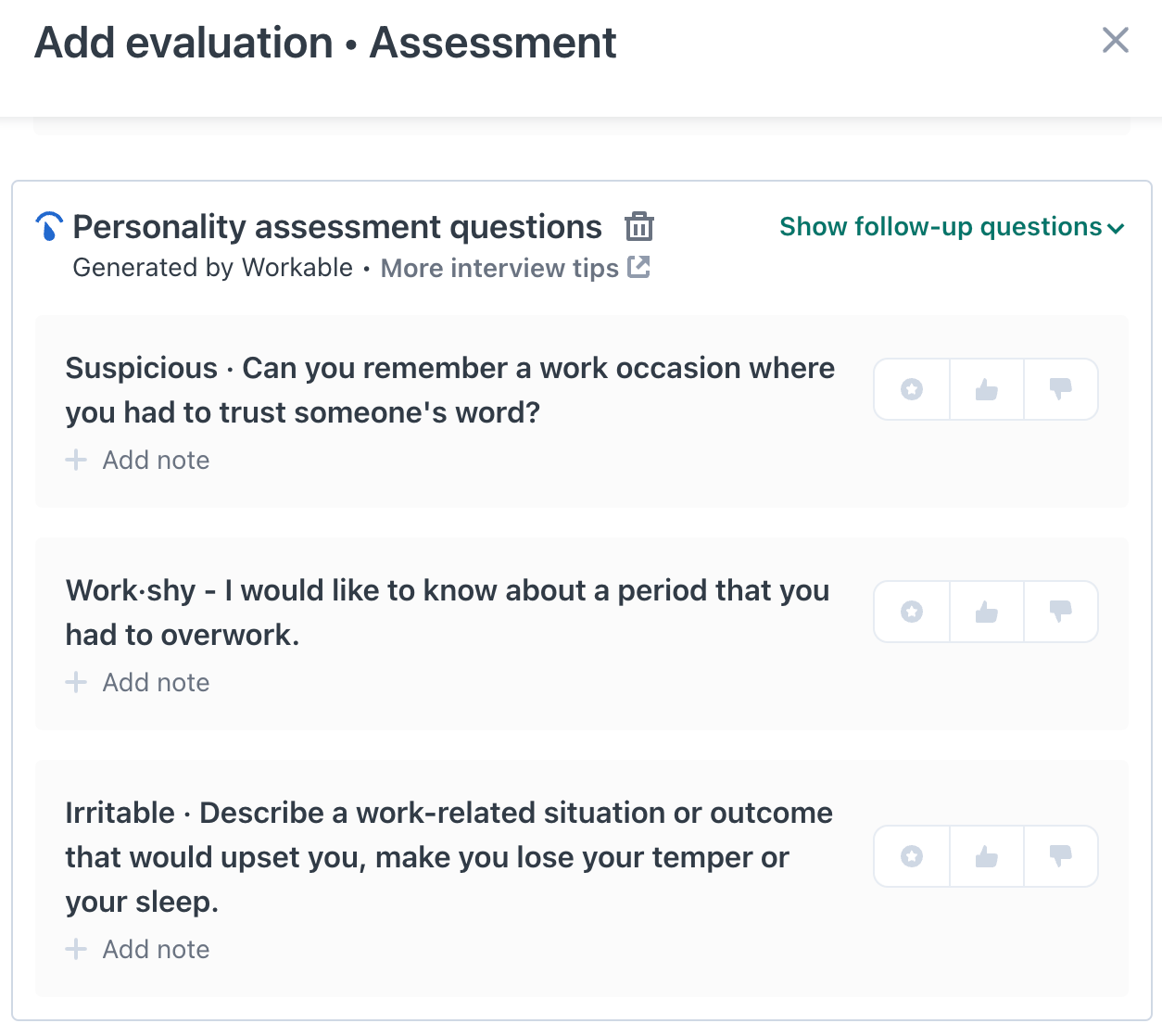This screenshot has height=1036, width=1162.
Task: Click the plus icon beside Irritable's Add note
Action: 76,949
